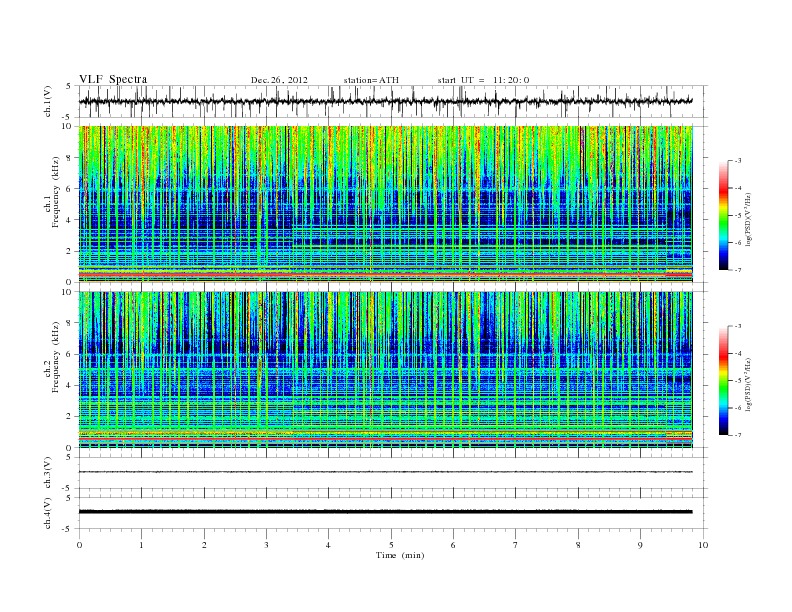Screen dimensions: 792x612
Task: Click the "ch.1(V)" waveform axis label
Action: click(48, 101)
